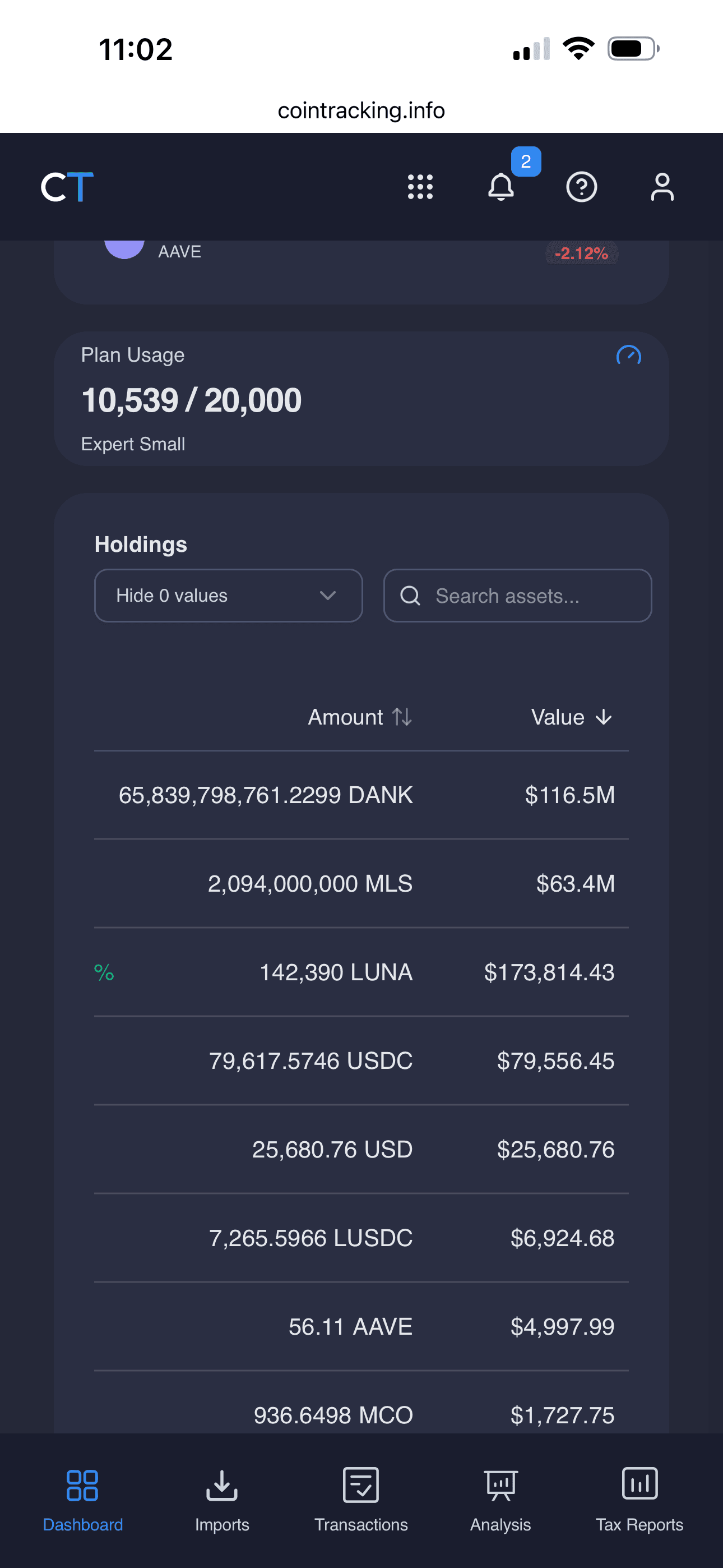Open the user account profile icon

coord(662,187)
